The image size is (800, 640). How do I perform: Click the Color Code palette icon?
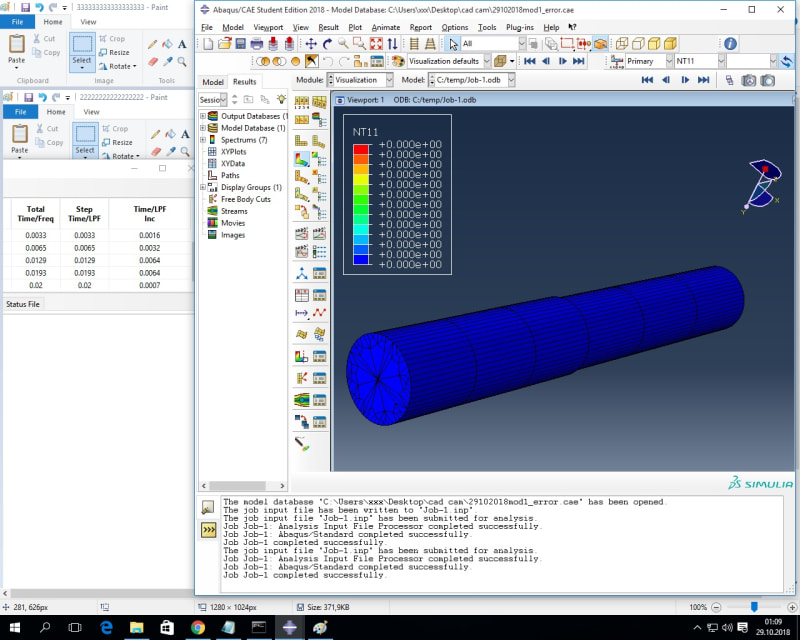398,61
